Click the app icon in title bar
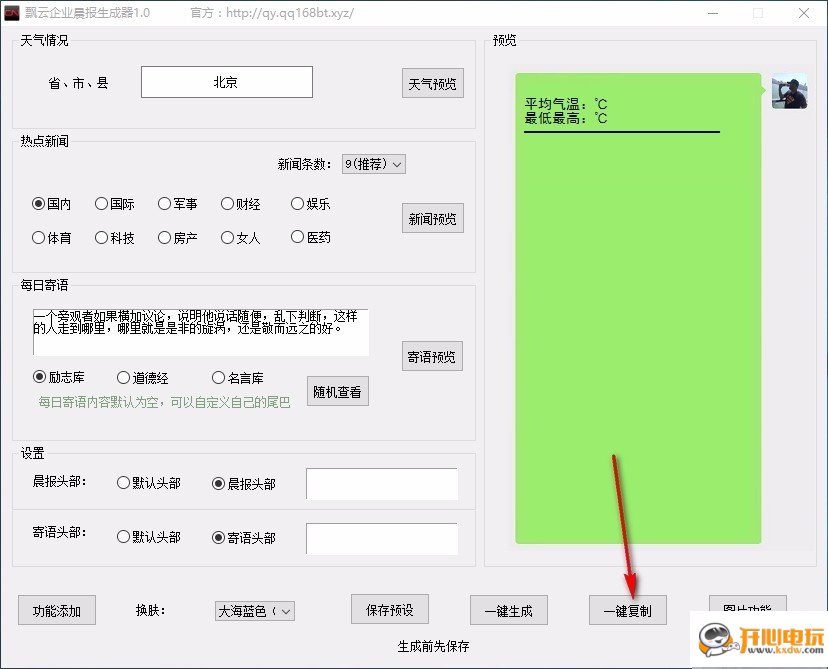Screen dimensions: 828x669 tap(12, 13)
